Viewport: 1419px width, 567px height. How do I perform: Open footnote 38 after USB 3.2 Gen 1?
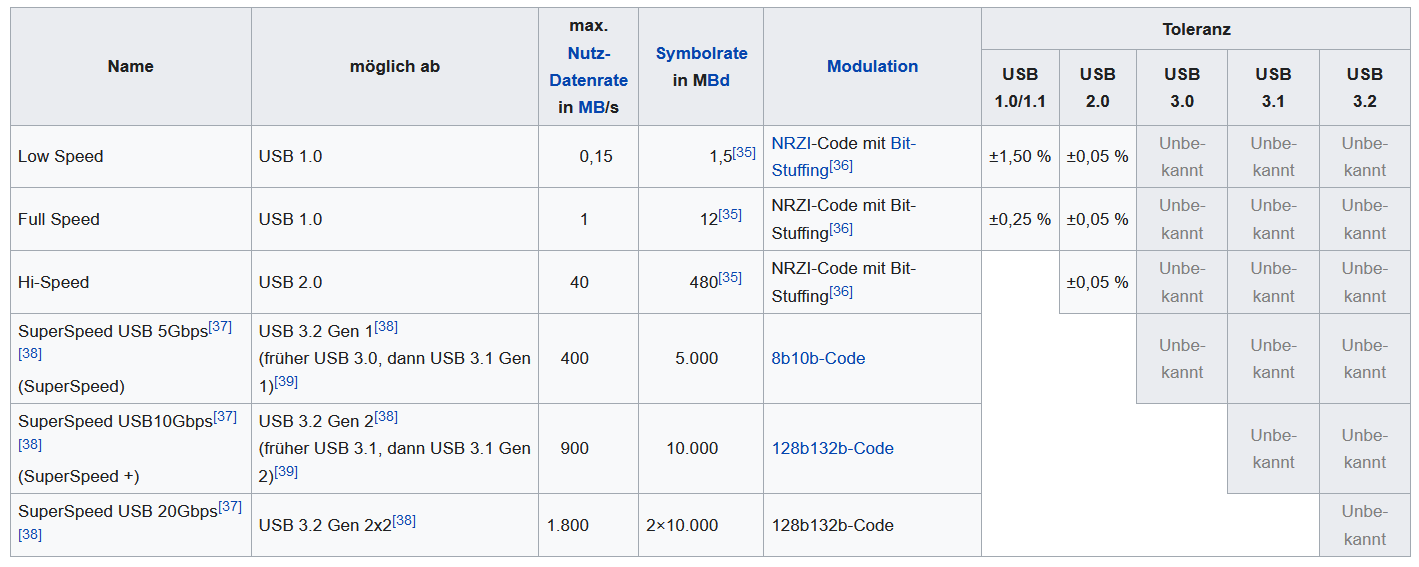tap(386, 327)
